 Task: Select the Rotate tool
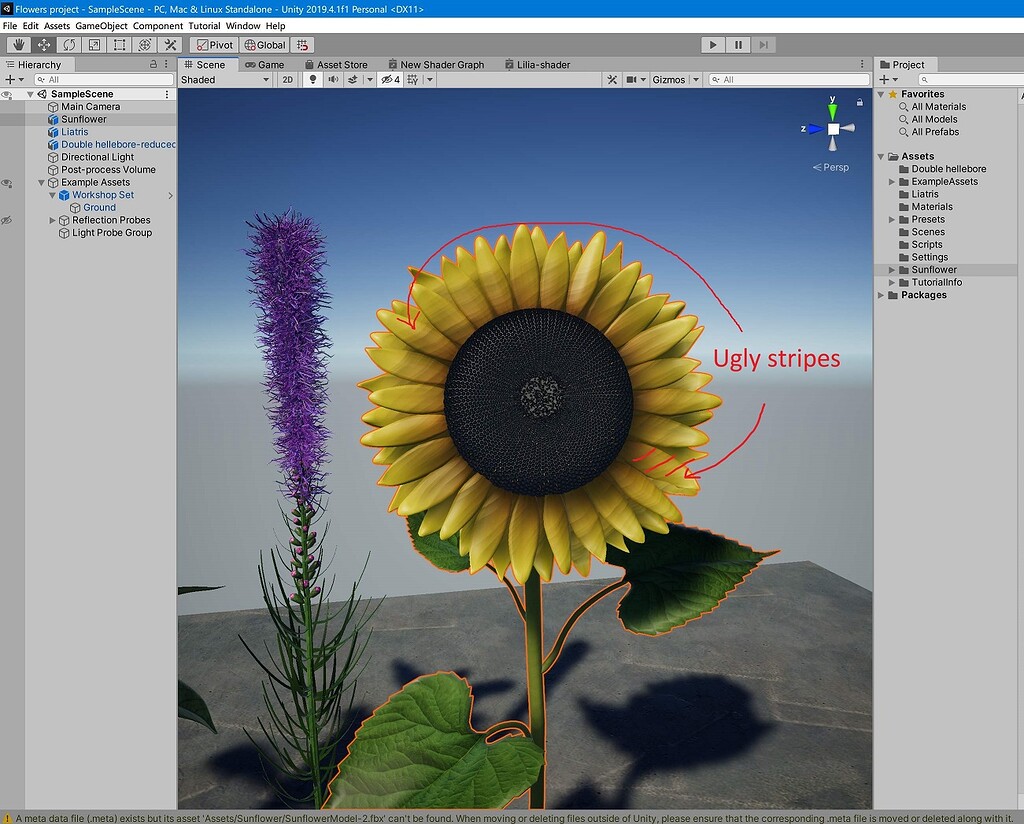click(69, 44)
